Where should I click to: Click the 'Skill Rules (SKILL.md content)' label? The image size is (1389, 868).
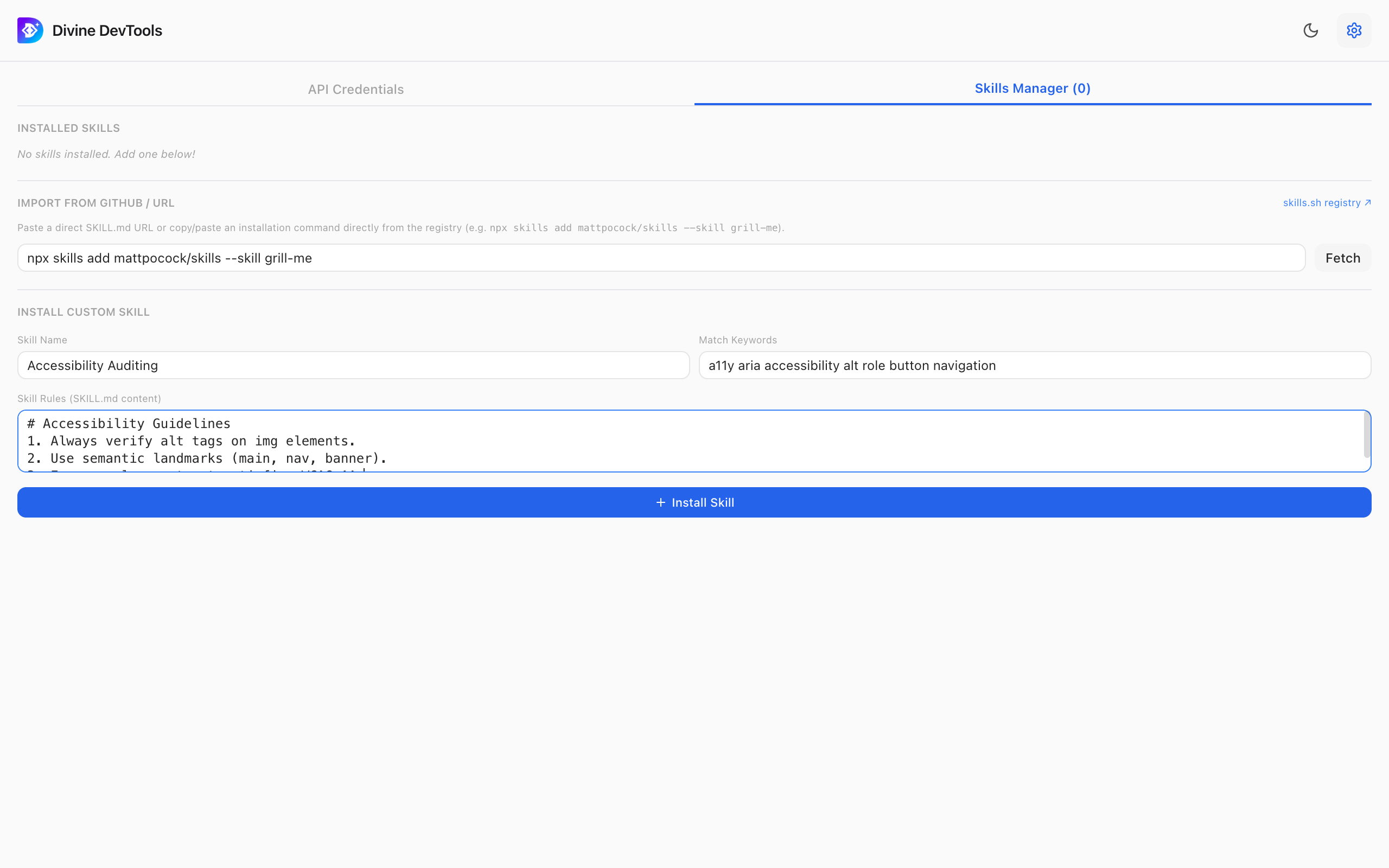(89, 398)
